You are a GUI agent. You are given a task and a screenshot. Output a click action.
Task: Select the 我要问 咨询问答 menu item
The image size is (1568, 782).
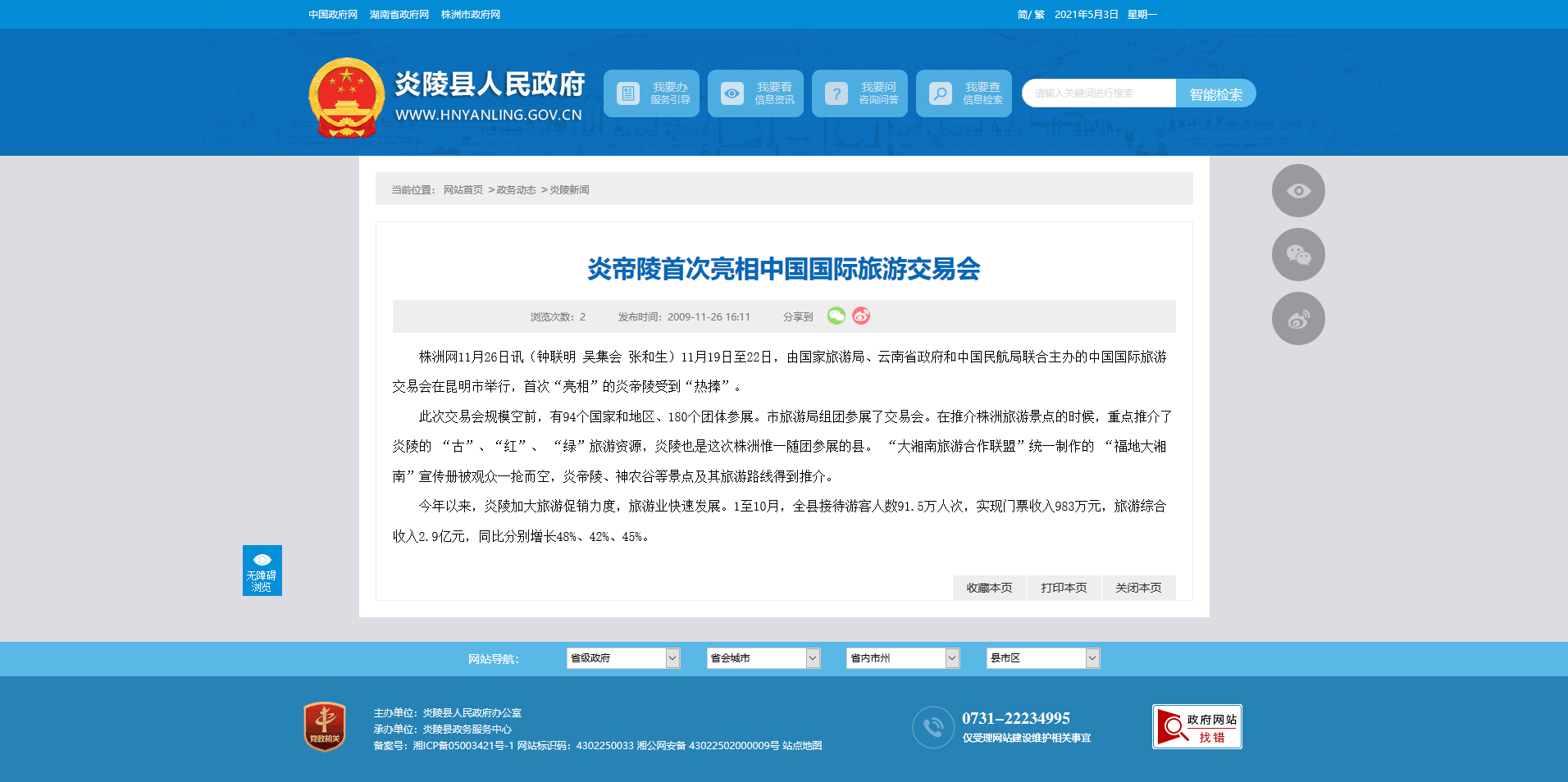[859, 93]
